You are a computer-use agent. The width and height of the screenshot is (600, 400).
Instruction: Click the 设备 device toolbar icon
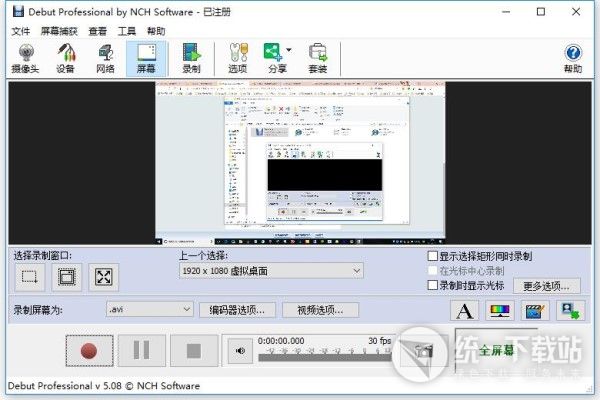pyautogui.click(x=65, y=58)
